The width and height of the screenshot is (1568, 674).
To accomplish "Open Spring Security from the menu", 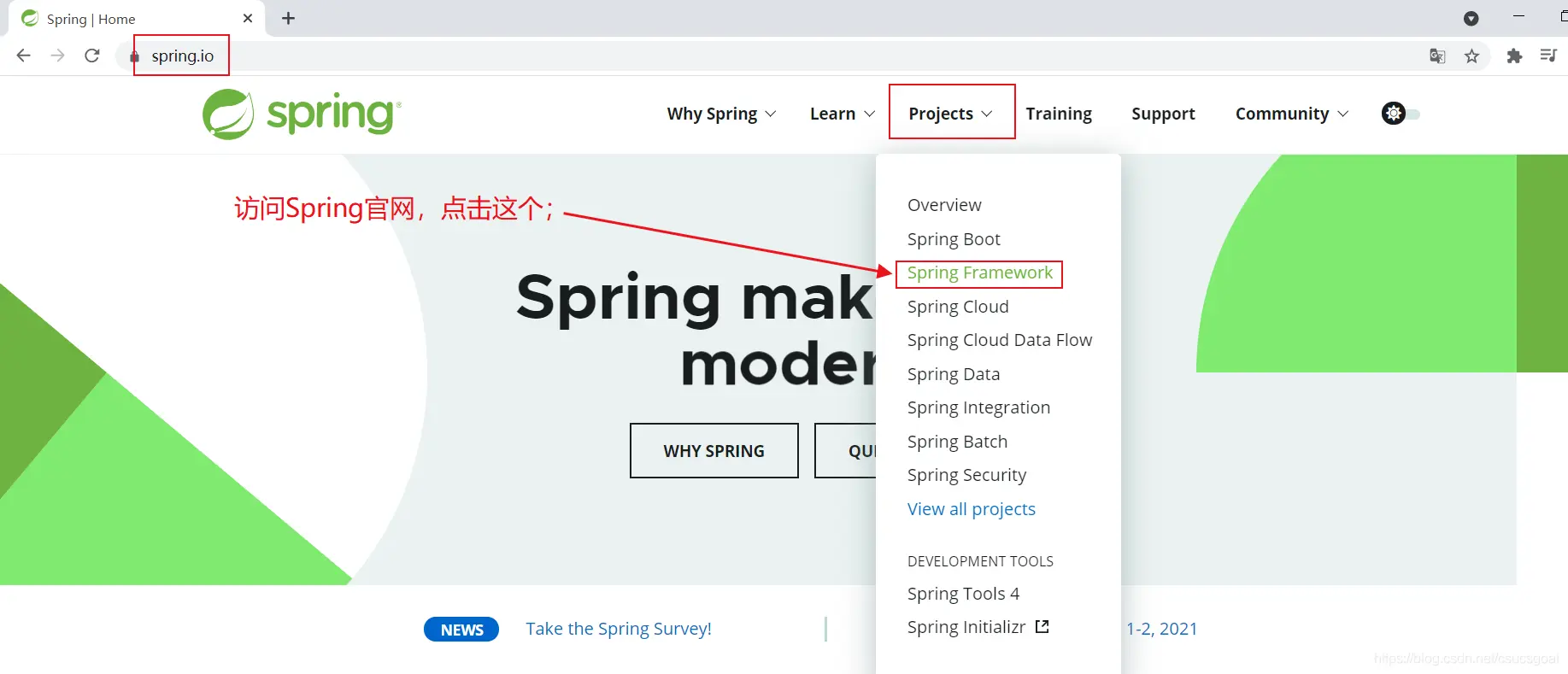I will point(966,475).
